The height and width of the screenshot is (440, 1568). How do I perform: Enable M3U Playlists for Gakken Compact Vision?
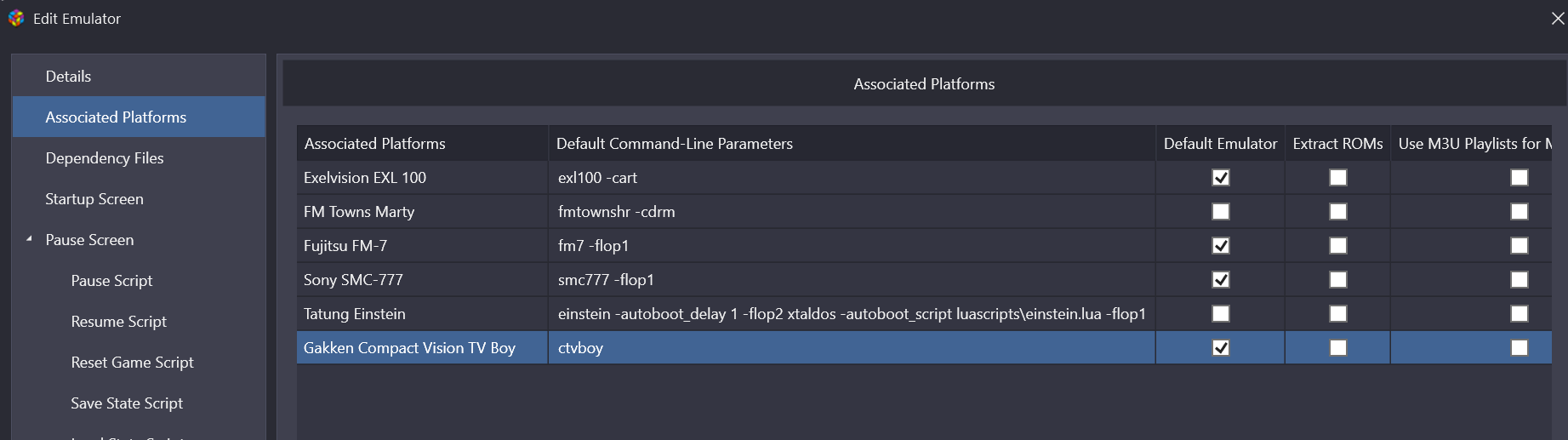point(1520,347)
